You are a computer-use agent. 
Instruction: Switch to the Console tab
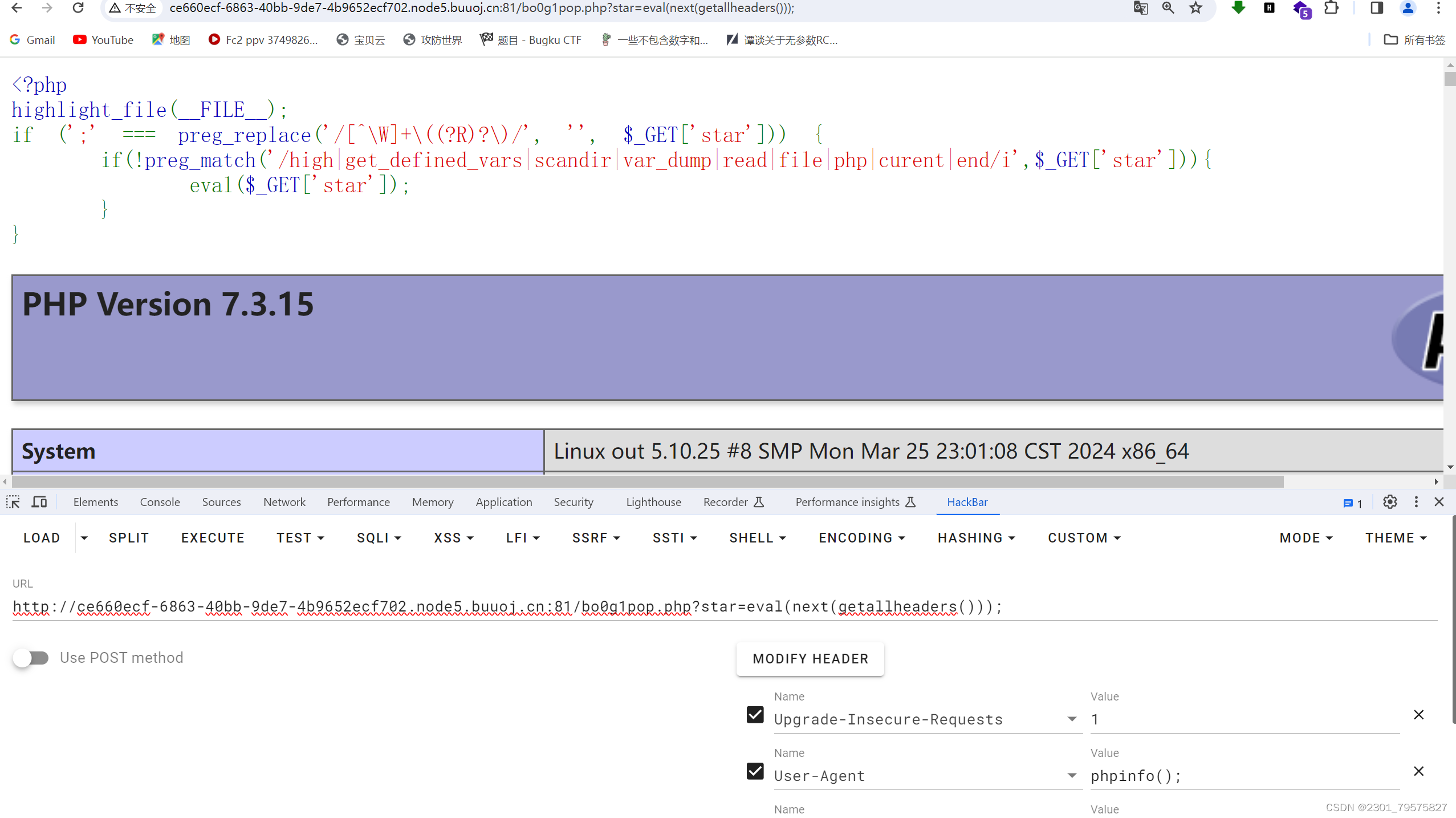pos(160,502)
